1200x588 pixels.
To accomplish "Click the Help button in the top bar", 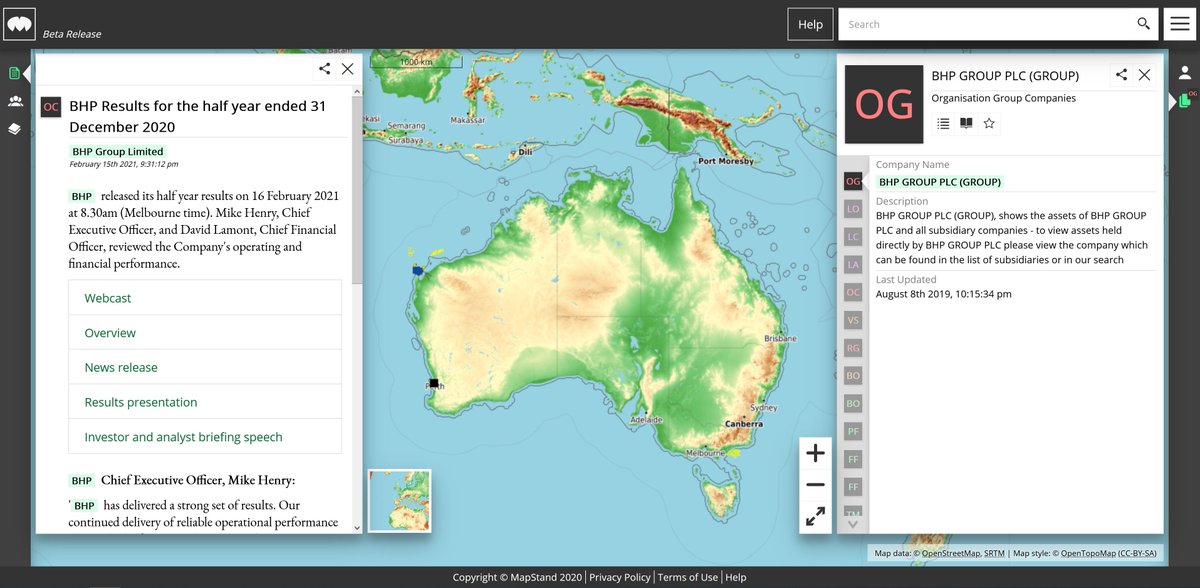I will tap(810, 24).
